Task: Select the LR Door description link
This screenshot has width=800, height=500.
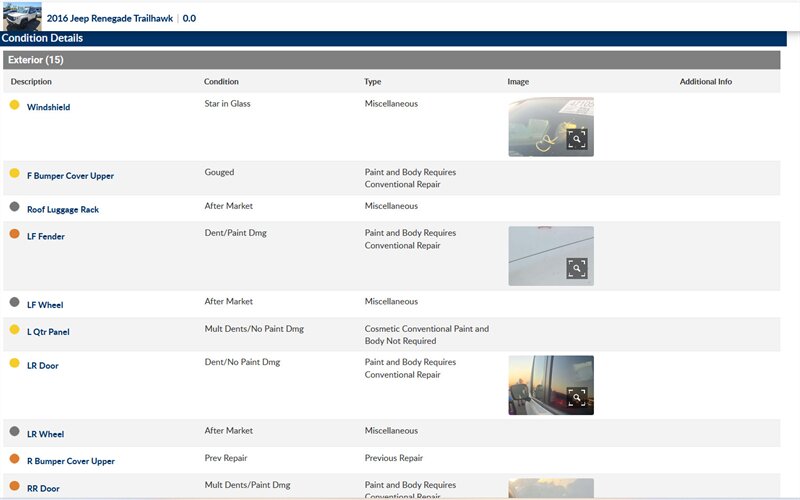Action: 42,366
